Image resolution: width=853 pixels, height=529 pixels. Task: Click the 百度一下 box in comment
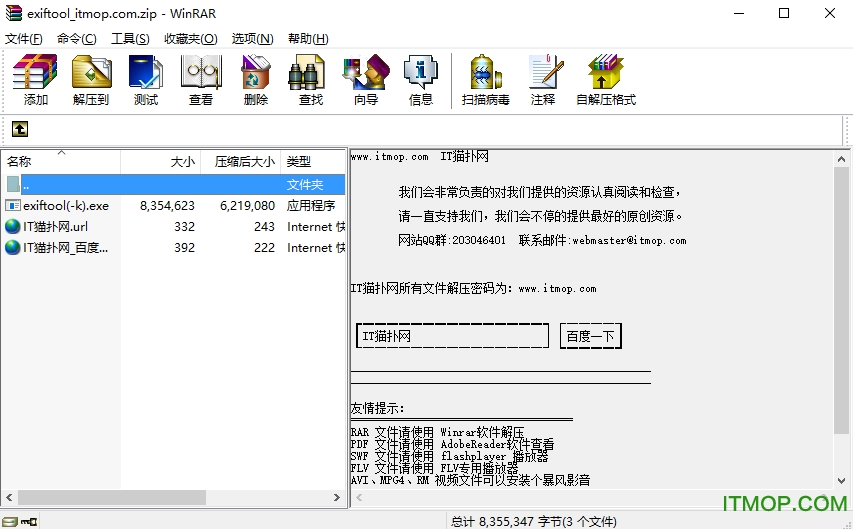pos(590,336)
